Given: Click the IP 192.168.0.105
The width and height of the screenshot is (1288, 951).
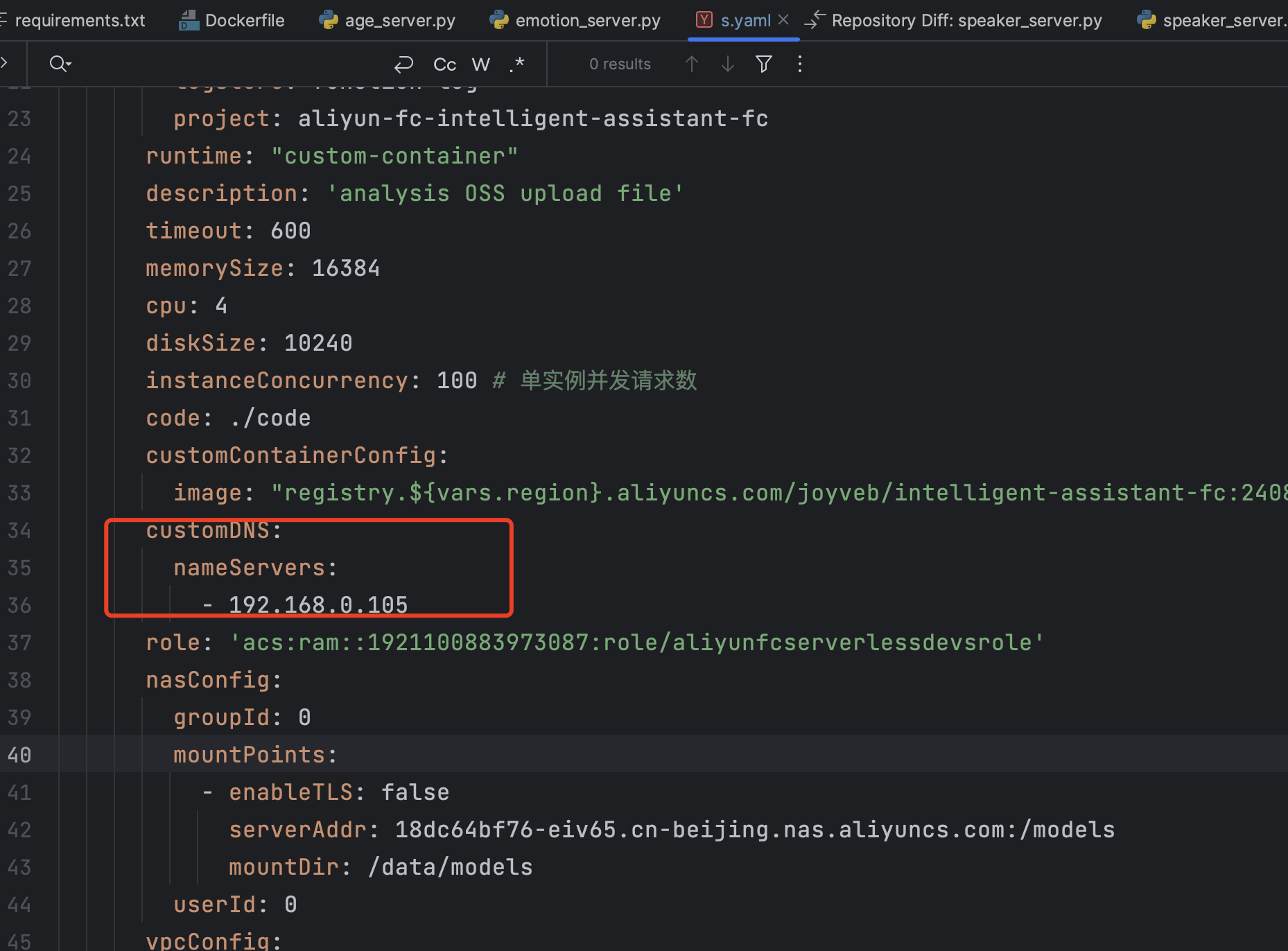Looking at the screenshot, I should [x=318, y=605].
